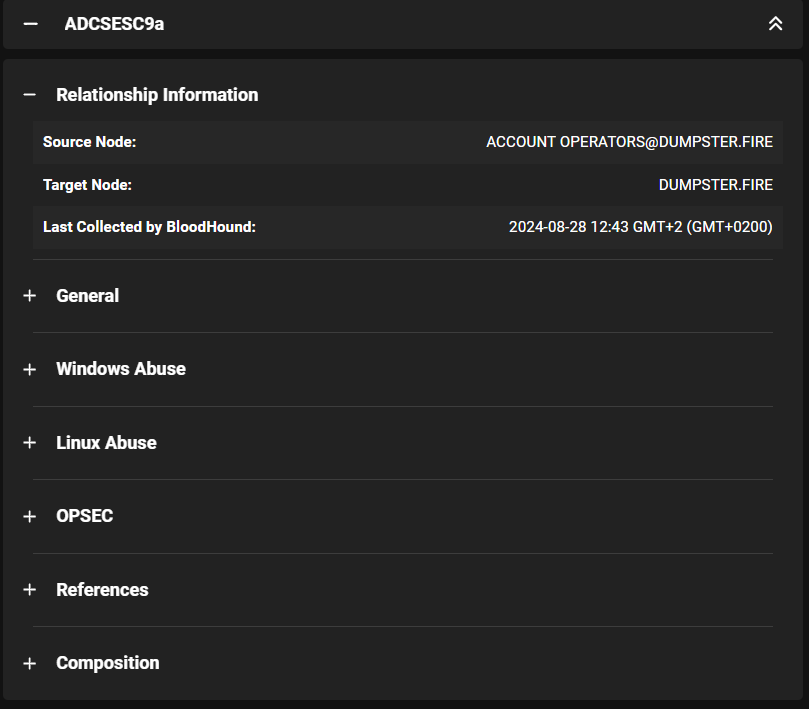Open the OPSEC section header

click(x=85, y=516)
